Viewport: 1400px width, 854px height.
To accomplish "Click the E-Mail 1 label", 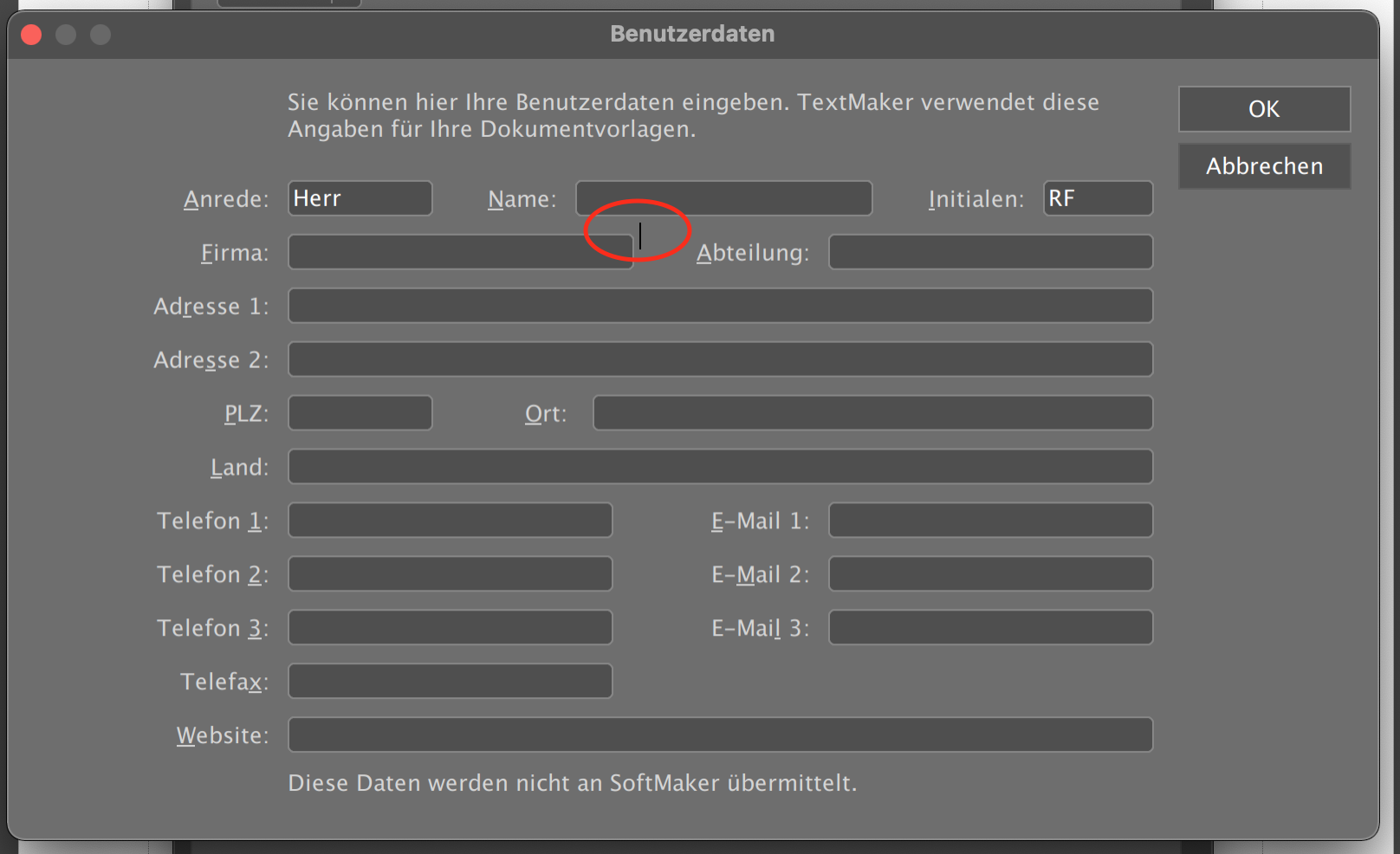I will click(761, 521).
